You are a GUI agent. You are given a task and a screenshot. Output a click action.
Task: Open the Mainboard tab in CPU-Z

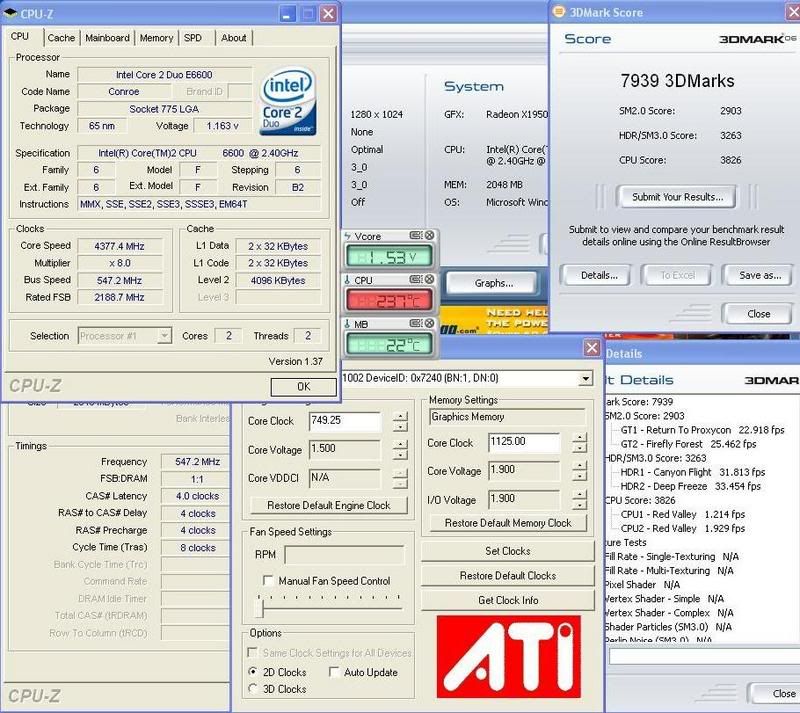[107, 38]
